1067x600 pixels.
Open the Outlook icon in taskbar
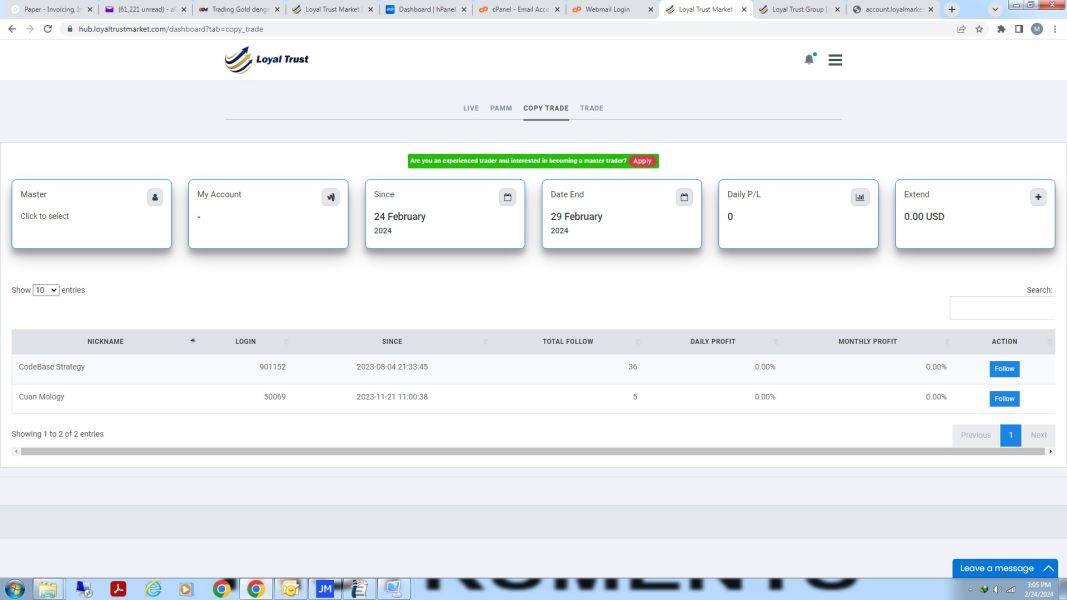pos(291,589)
